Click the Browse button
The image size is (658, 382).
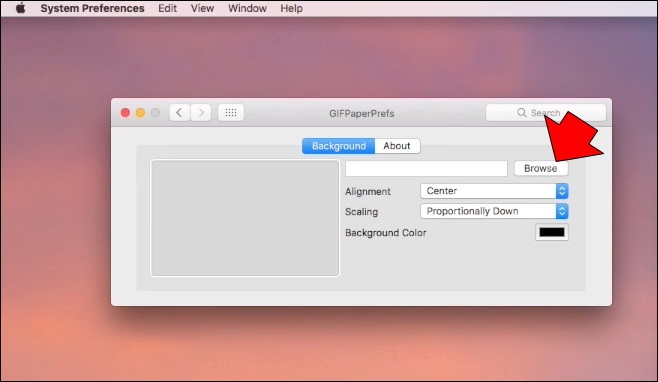(541, 168)
